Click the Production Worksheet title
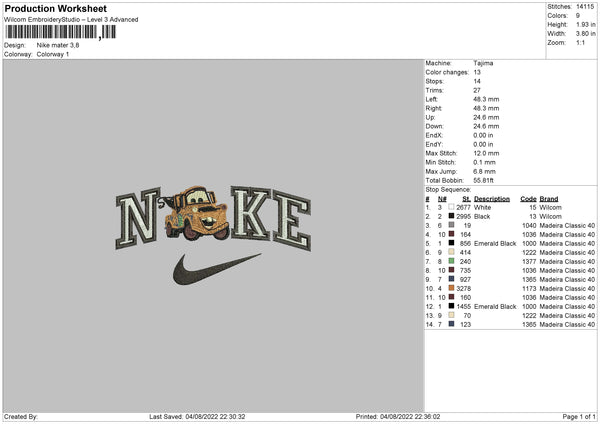 [55, 8]
